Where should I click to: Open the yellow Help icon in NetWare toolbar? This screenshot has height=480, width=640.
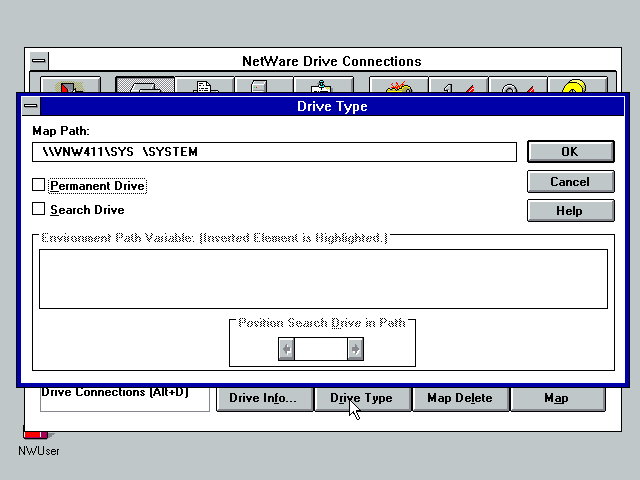(x=577, y=85)
